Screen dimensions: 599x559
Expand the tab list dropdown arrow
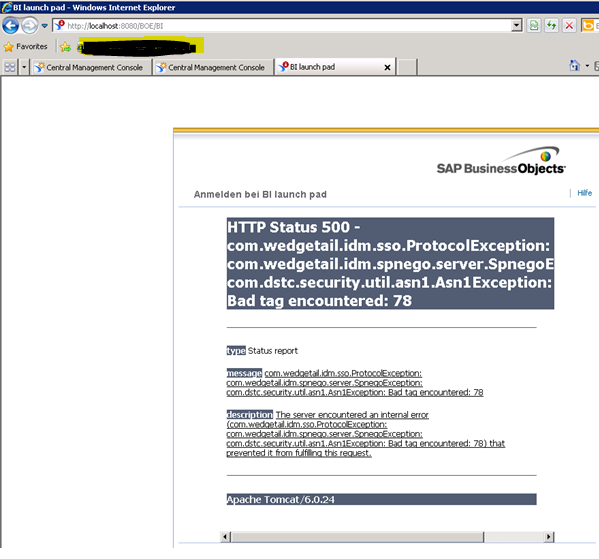pyautogui.click(x=24, y=67)
